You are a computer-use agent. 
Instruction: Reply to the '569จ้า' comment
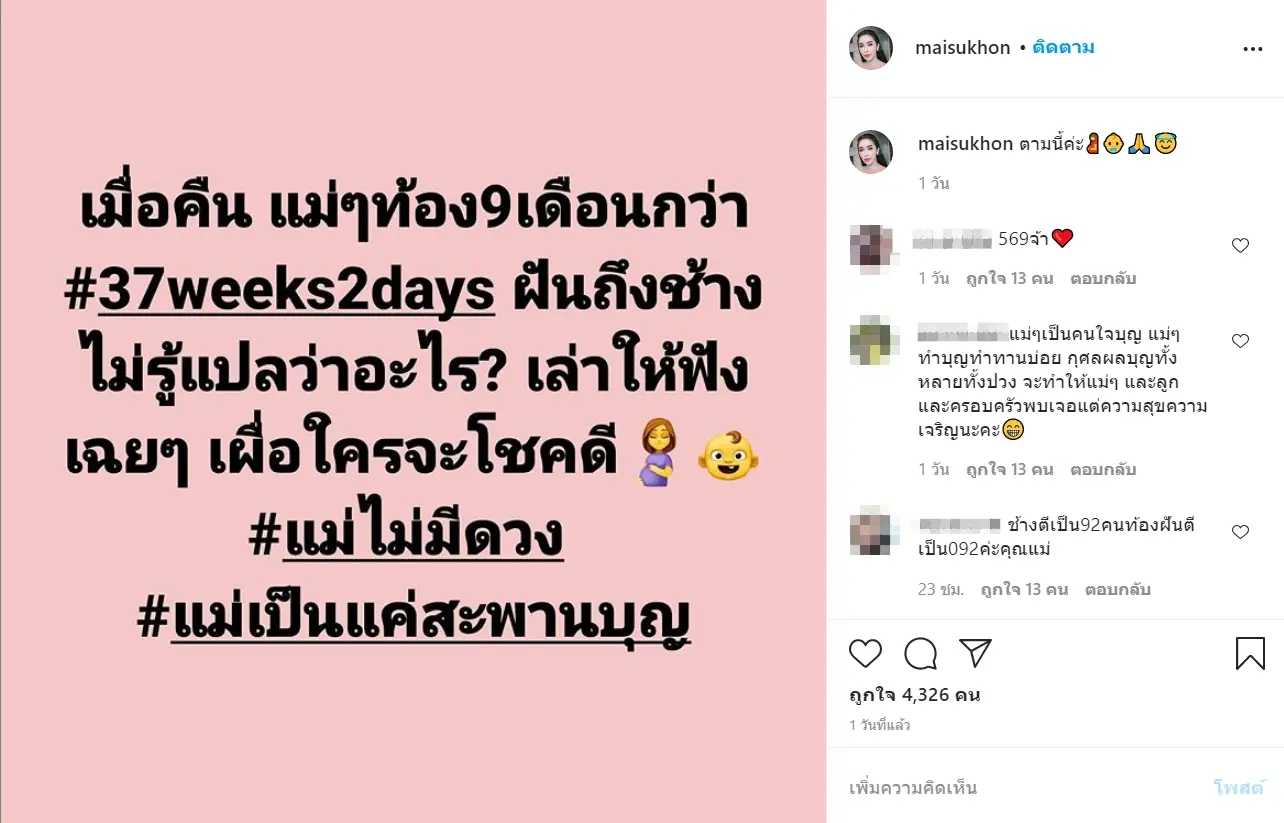[x=1103, y=279]
